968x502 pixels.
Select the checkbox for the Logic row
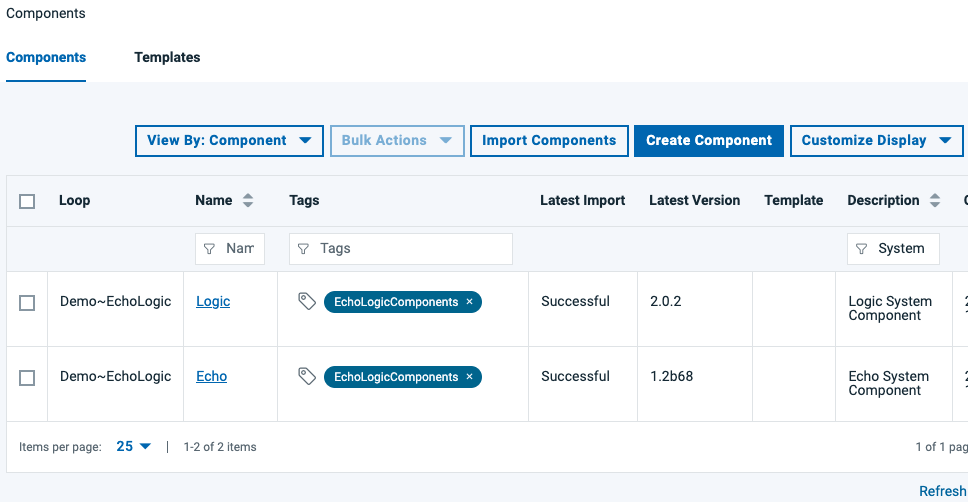[x=27, y=303]
